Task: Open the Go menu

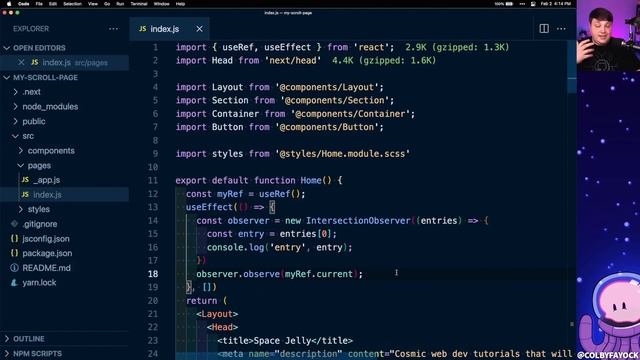Action: pyautogui.click(x=107, y=4)
